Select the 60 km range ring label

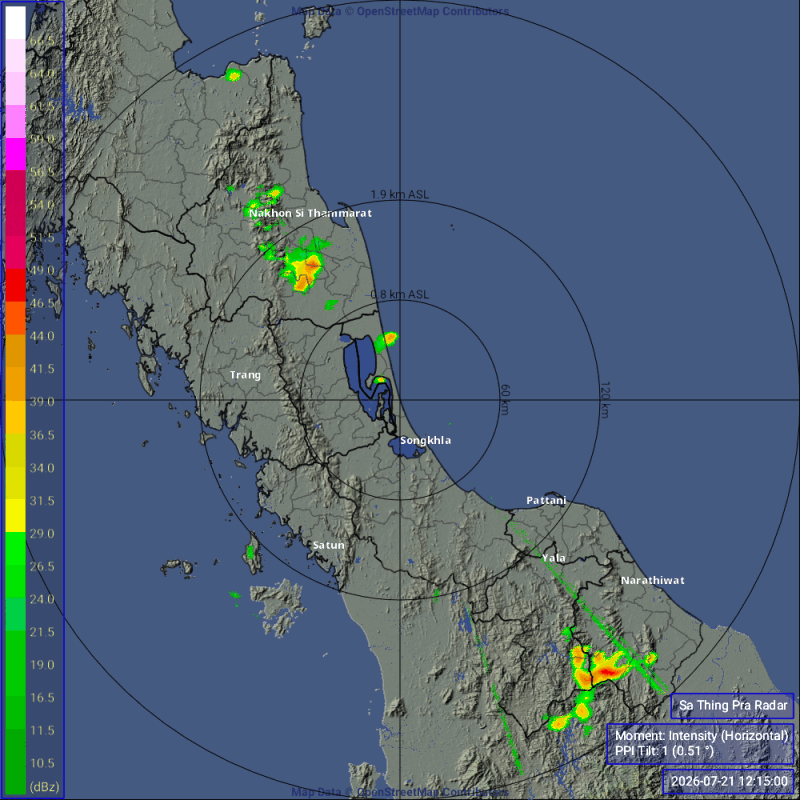click(504, 399)
